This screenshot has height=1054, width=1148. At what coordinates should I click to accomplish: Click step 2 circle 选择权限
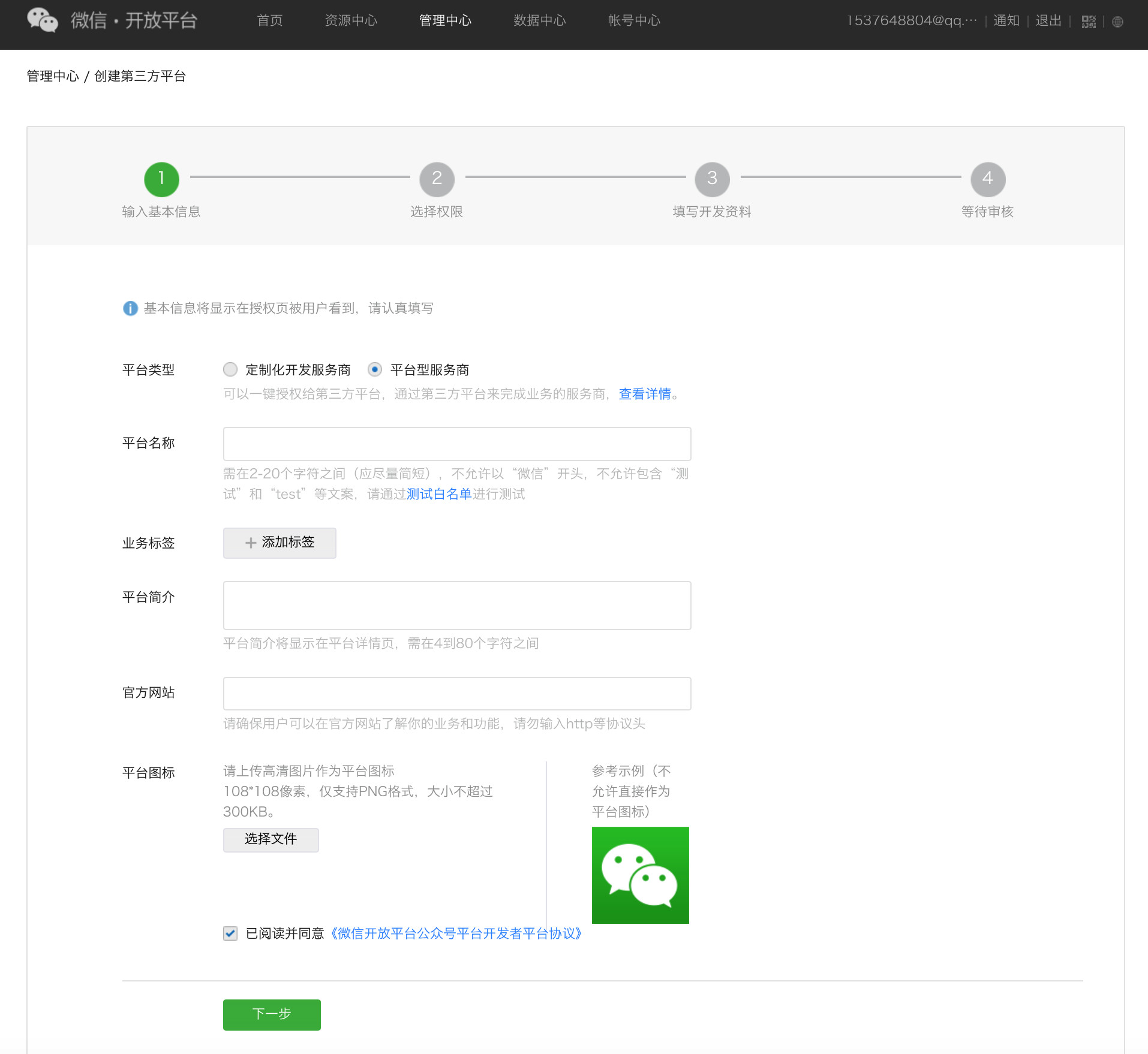pos(437,179)
